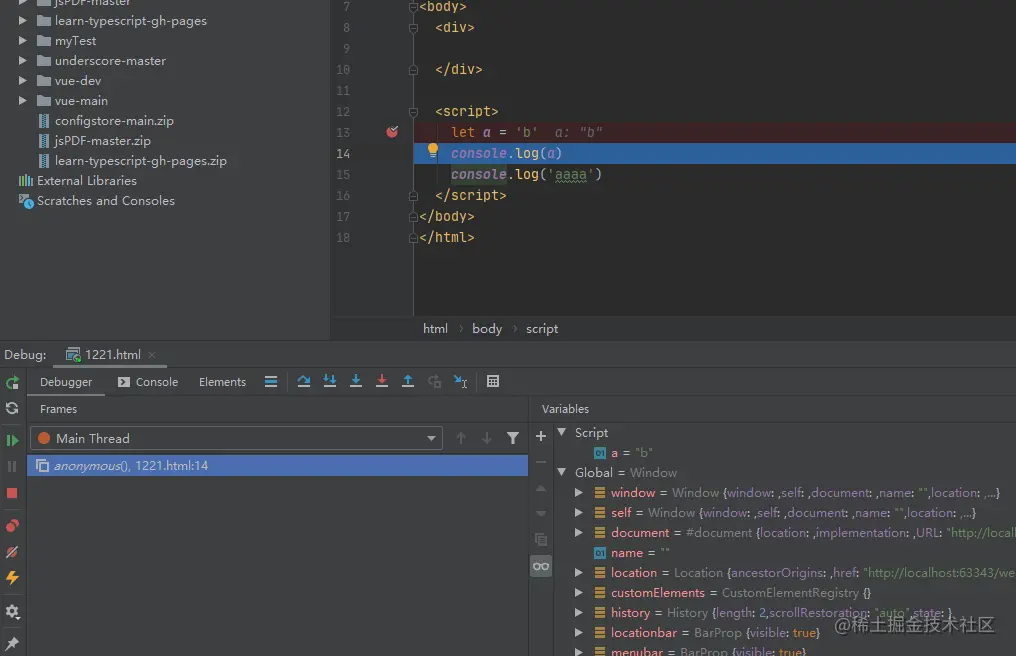
Task: Expand the vue-main folder
Action: point(23,101)
